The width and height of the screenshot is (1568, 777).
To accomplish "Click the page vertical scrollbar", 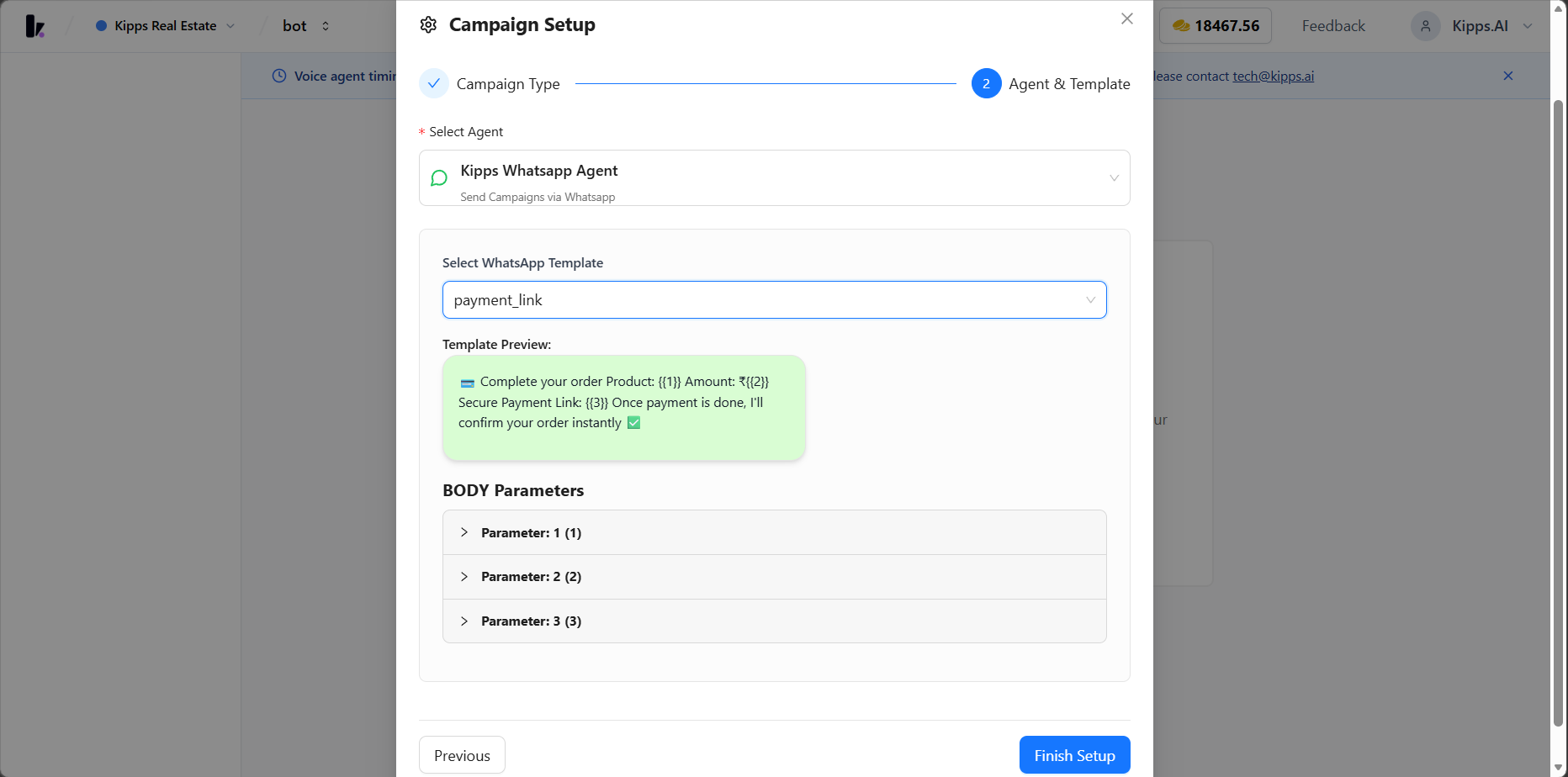I will pos(1558,412).
